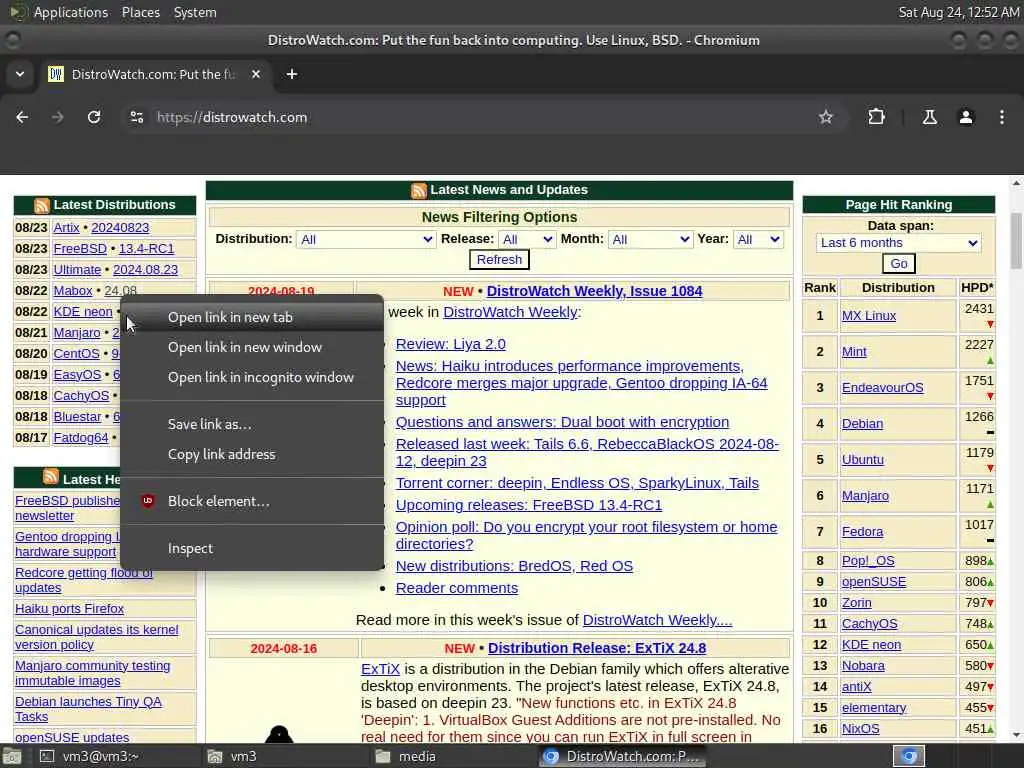The width and height of the screenshot is (1024, 768).
Task: Open Reader comments link
Action: (x=456, y=588)
